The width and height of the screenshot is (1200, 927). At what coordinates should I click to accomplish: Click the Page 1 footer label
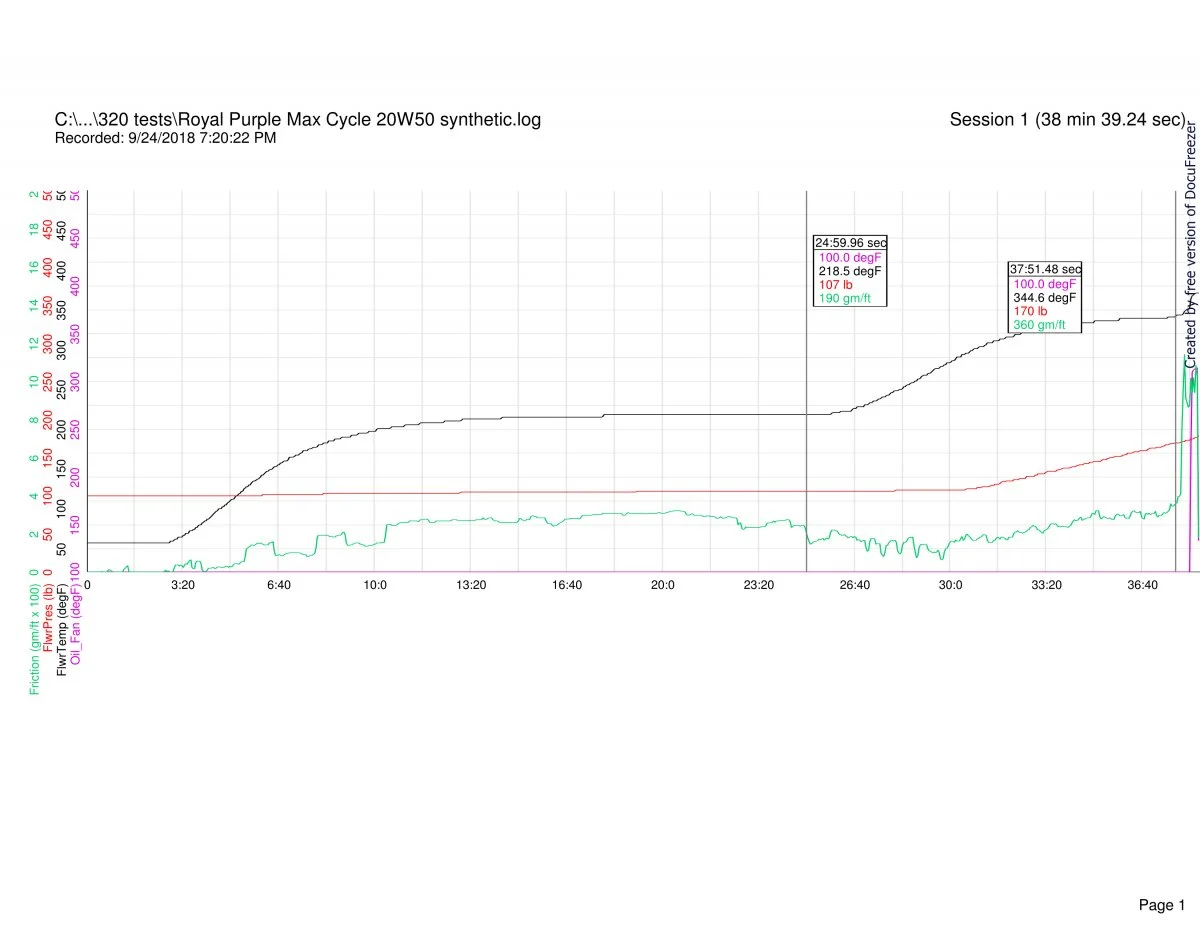(x=1162, y=878)
